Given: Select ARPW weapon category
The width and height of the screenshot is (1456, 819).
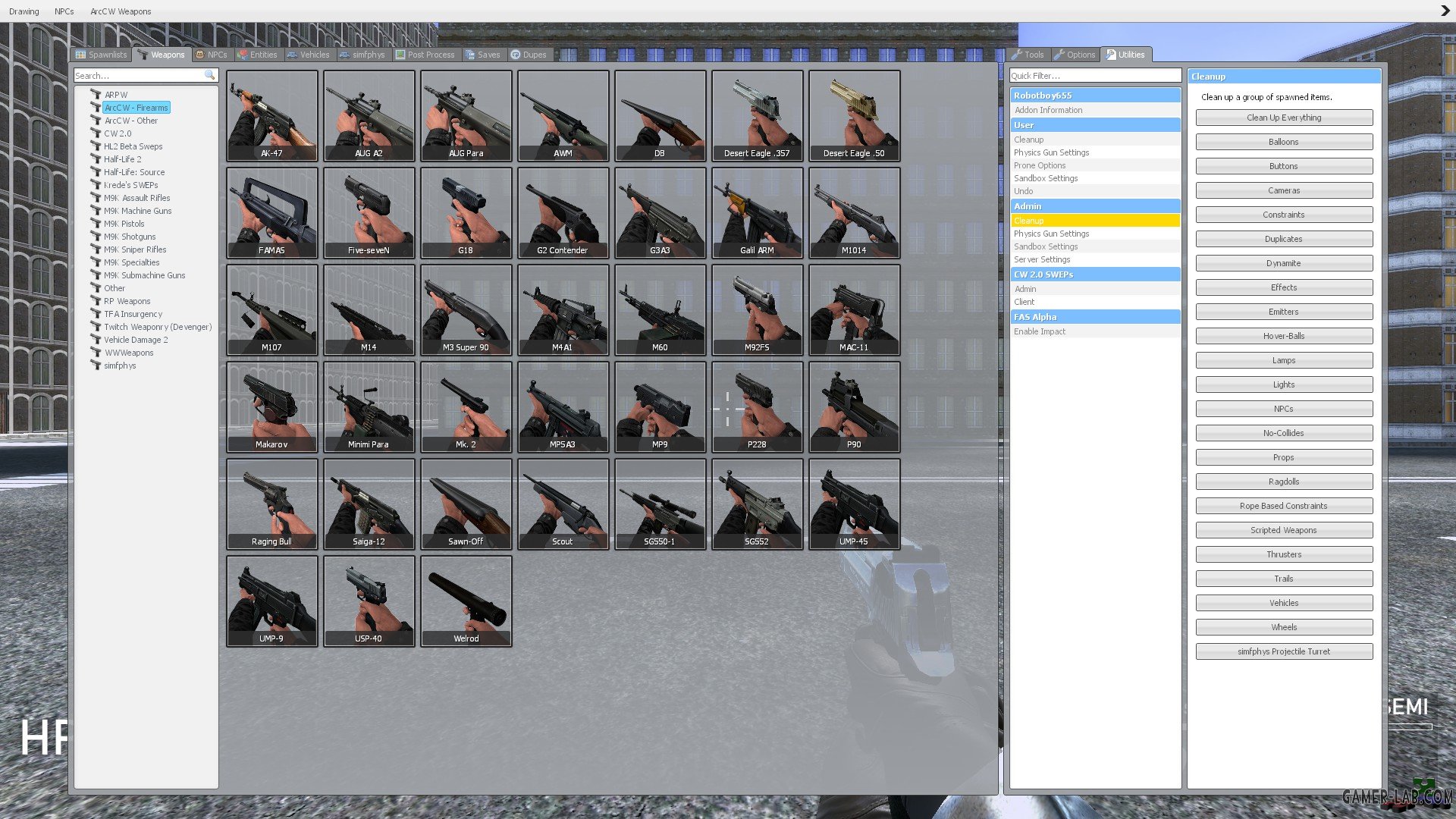Looking at the screenshot, I should pos(116,95).
